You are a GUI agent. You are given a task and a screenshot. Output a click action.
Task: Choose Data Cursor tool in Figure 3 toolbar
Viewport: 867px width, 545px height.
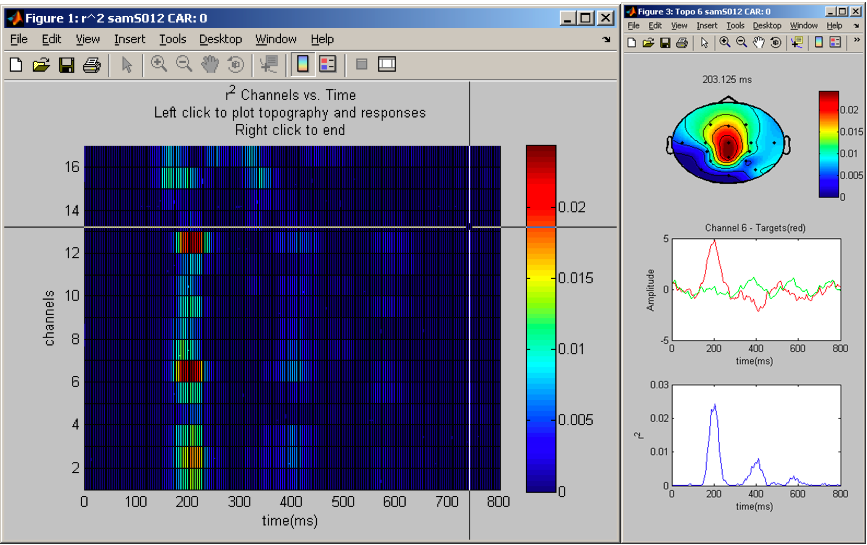pos(797,43)
